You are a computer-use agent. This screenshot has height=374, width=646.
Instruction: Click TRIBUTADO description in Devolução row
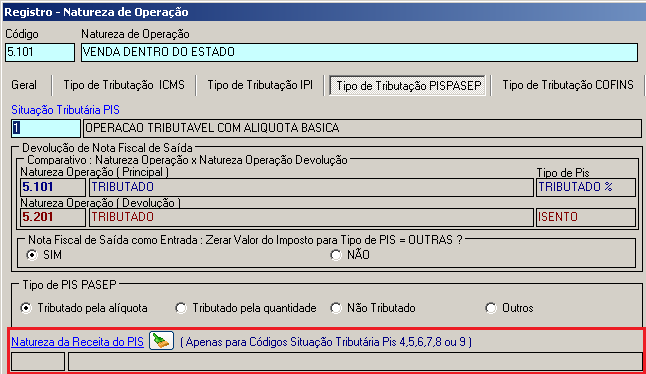pyautogui.click(x=311, y=217)
